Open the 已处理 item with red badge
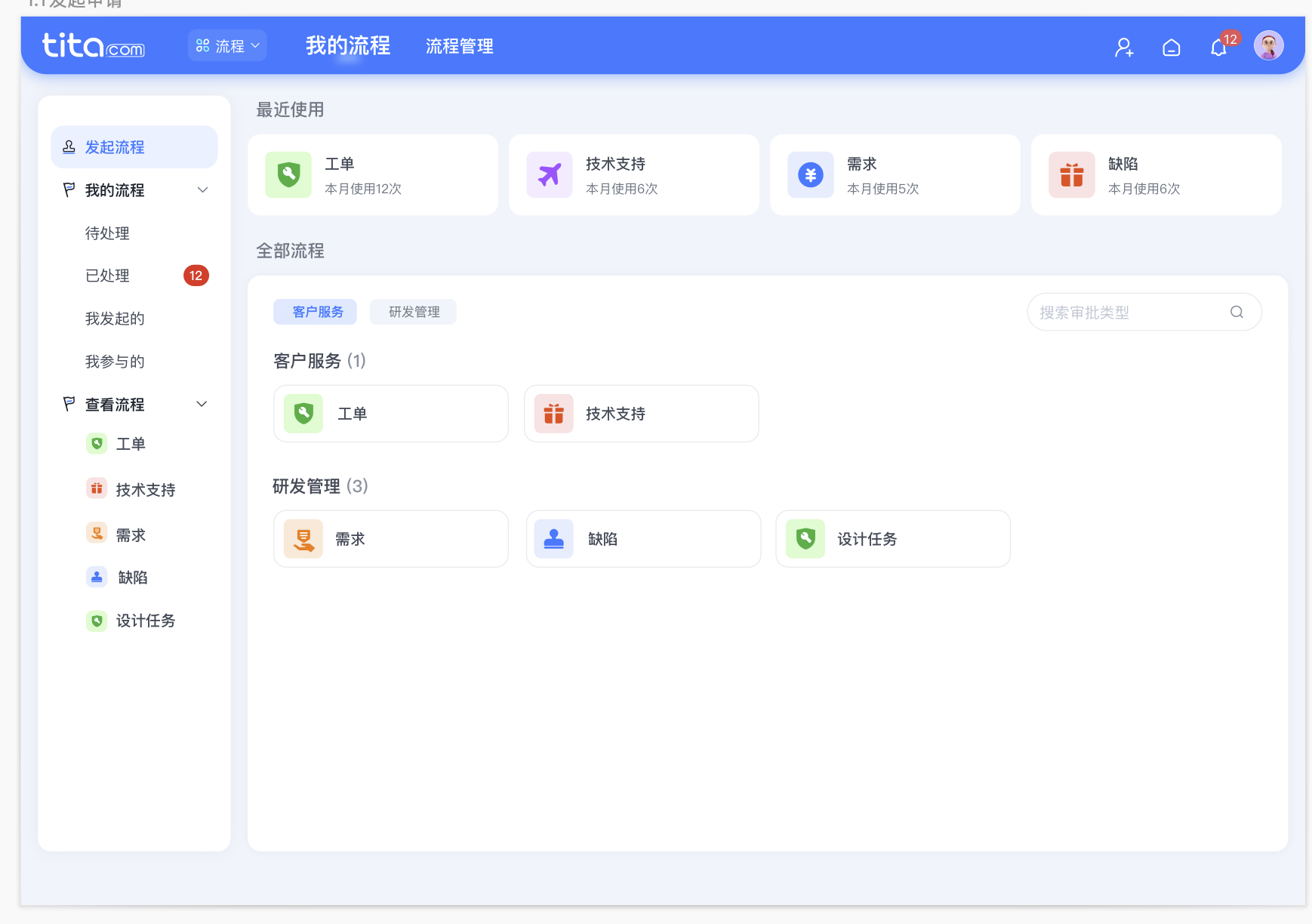 click(107, 276)
